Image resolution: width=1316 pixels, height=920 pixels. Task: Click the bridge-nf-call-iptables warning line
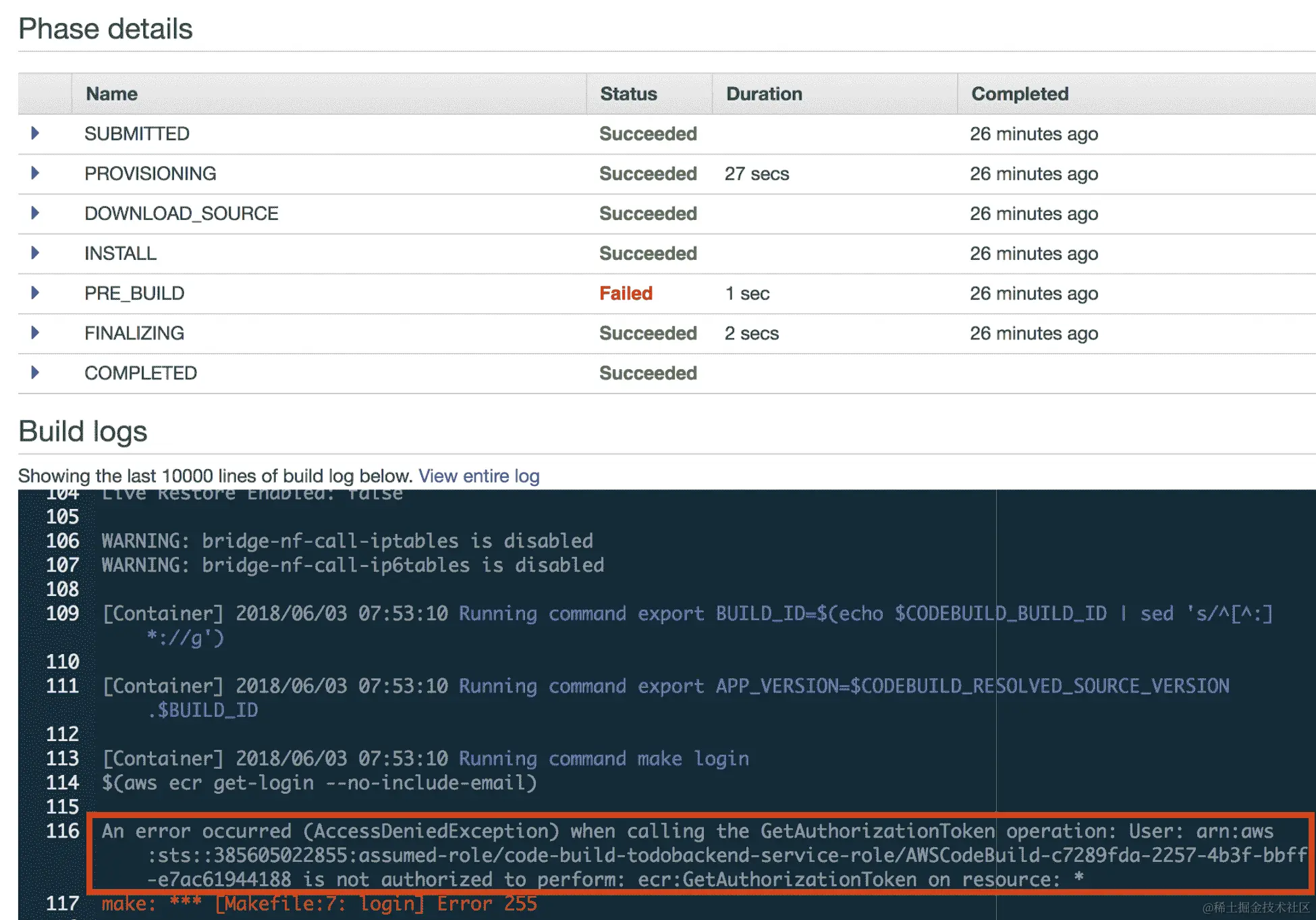pyautogui.click(x=347, y=541)
